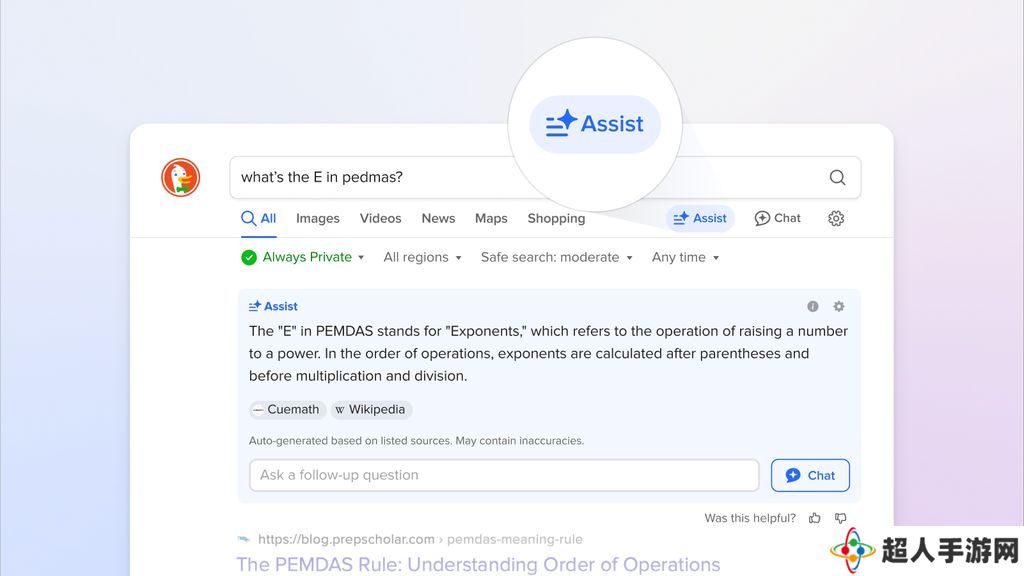Give thumbs down for the answer
Viewport: 1024px width, 576px height.
pyautogui.click(x=840, y=518)
